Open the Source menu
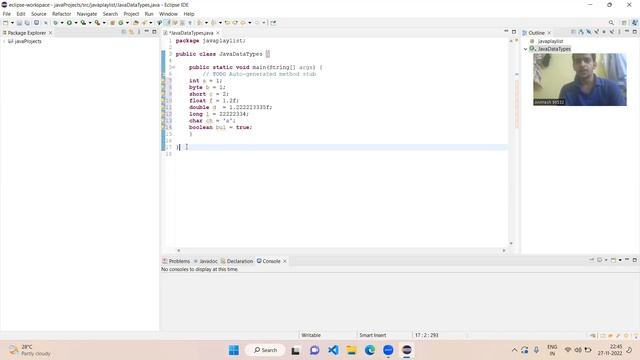 [39, 14]
